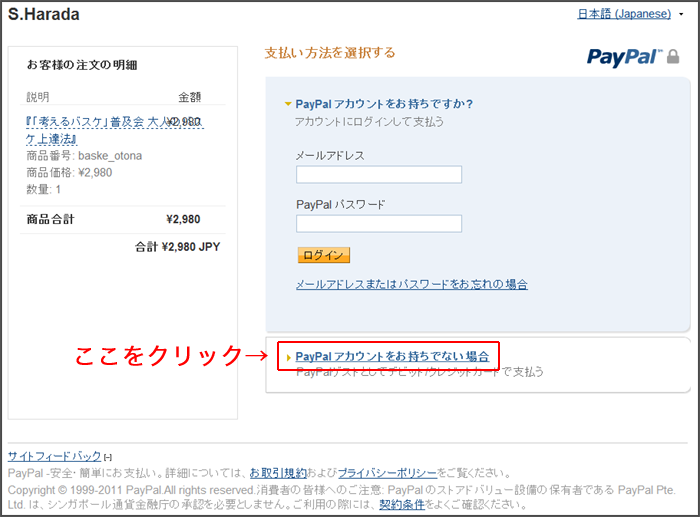Viewport: 700px width, 517px height.
Task: Click the 数量: 1 text
Action: click(43, 189)
